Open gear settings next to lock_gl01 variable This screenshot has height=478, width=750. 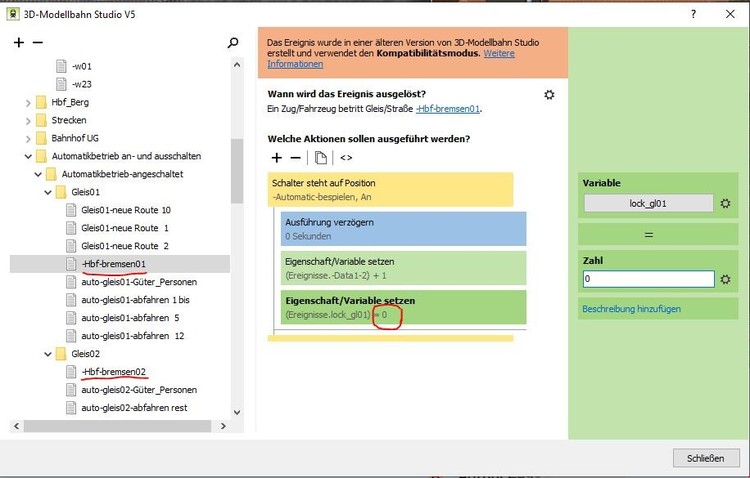click(x=726, y=203)
